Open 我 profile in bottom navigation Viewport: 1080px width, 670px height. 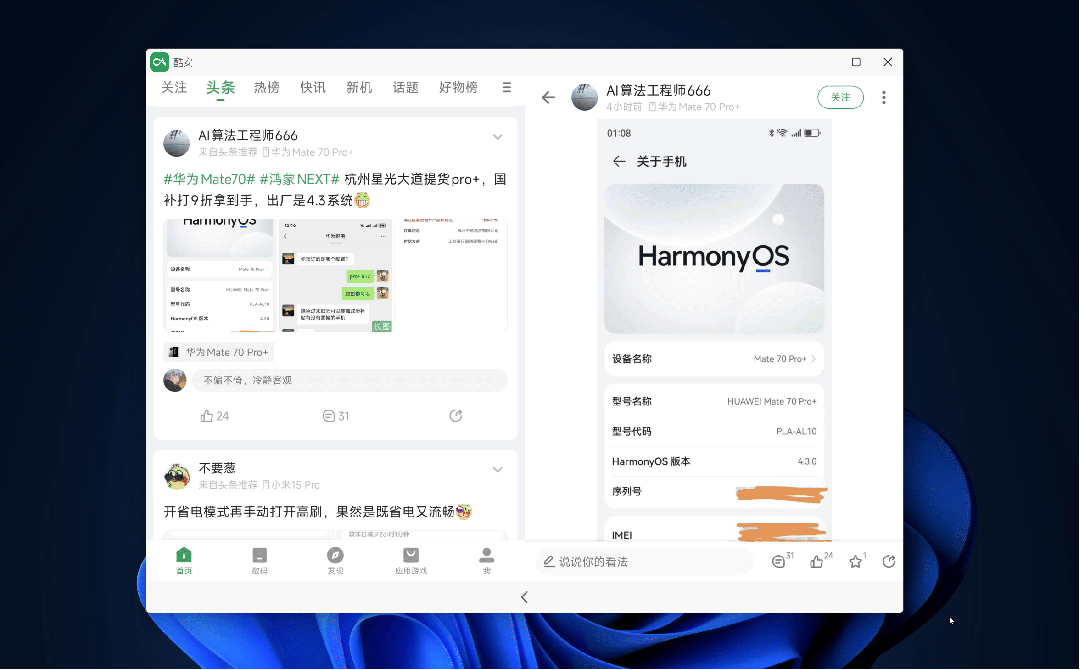[486, 561]
